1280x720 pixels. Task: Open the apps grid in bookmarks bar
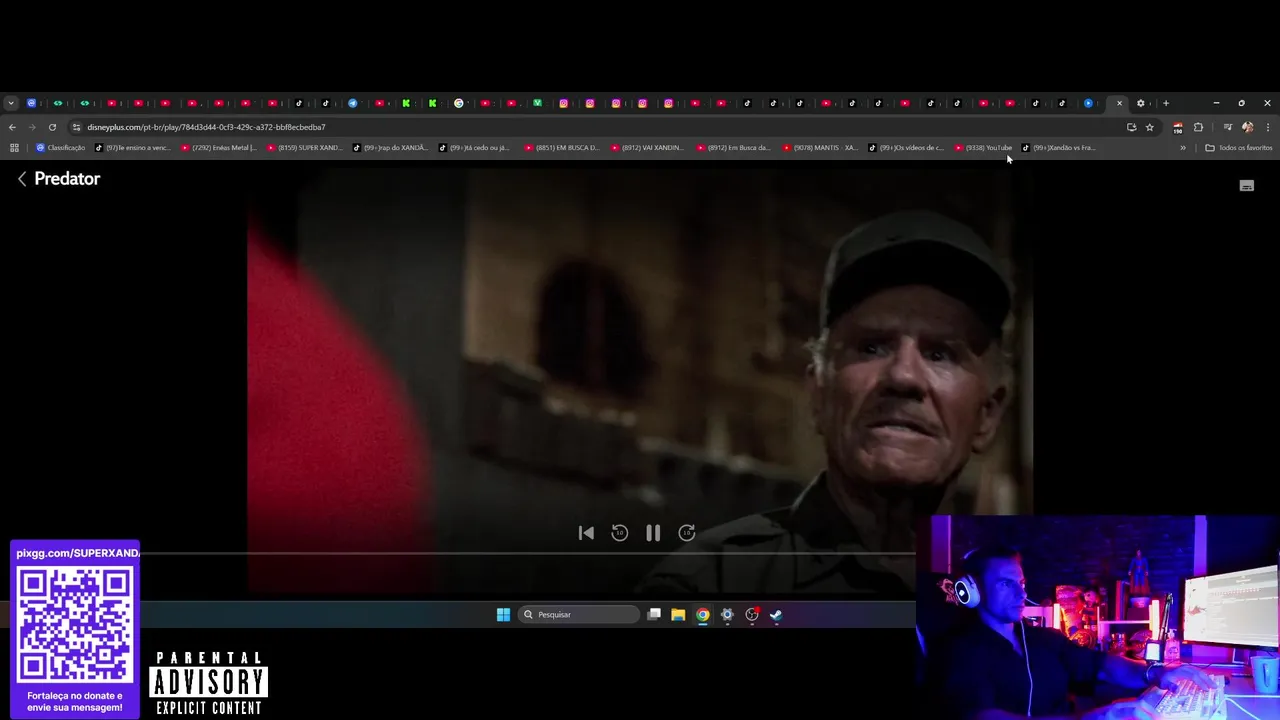pos(14,148)
